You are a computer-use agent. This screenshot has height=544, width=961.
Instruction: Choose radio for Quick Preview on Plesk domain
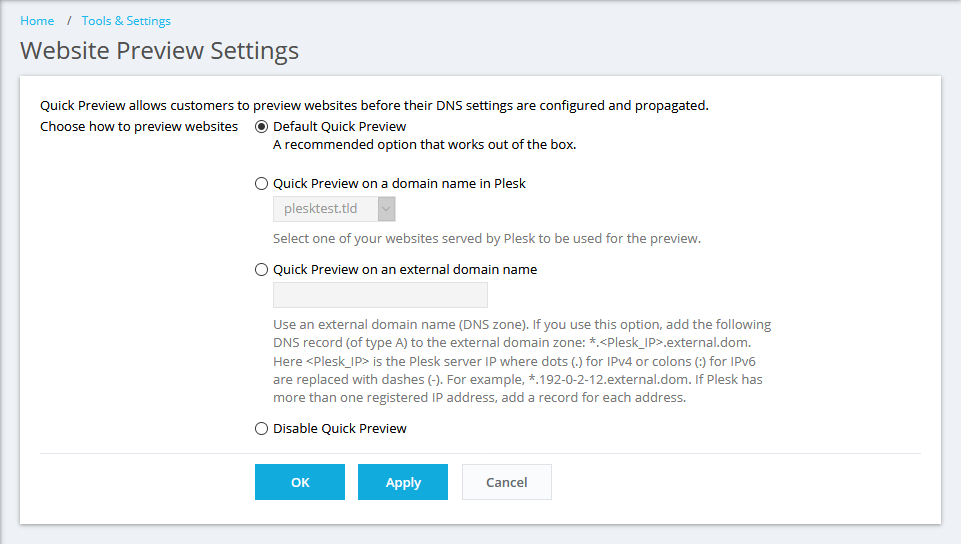262,184
